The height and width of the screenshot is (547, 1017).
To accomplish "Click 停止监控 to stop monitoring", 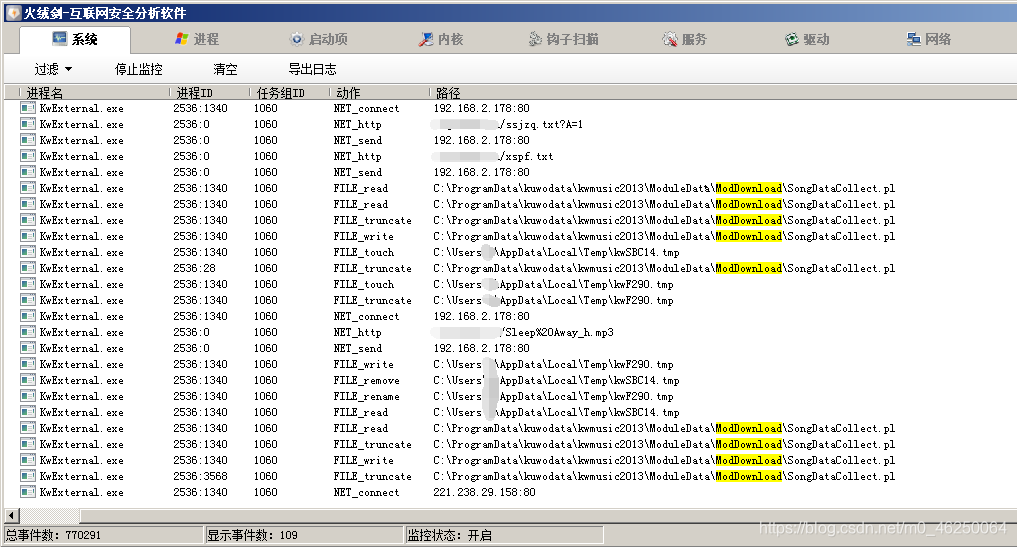I will [139, 69].
